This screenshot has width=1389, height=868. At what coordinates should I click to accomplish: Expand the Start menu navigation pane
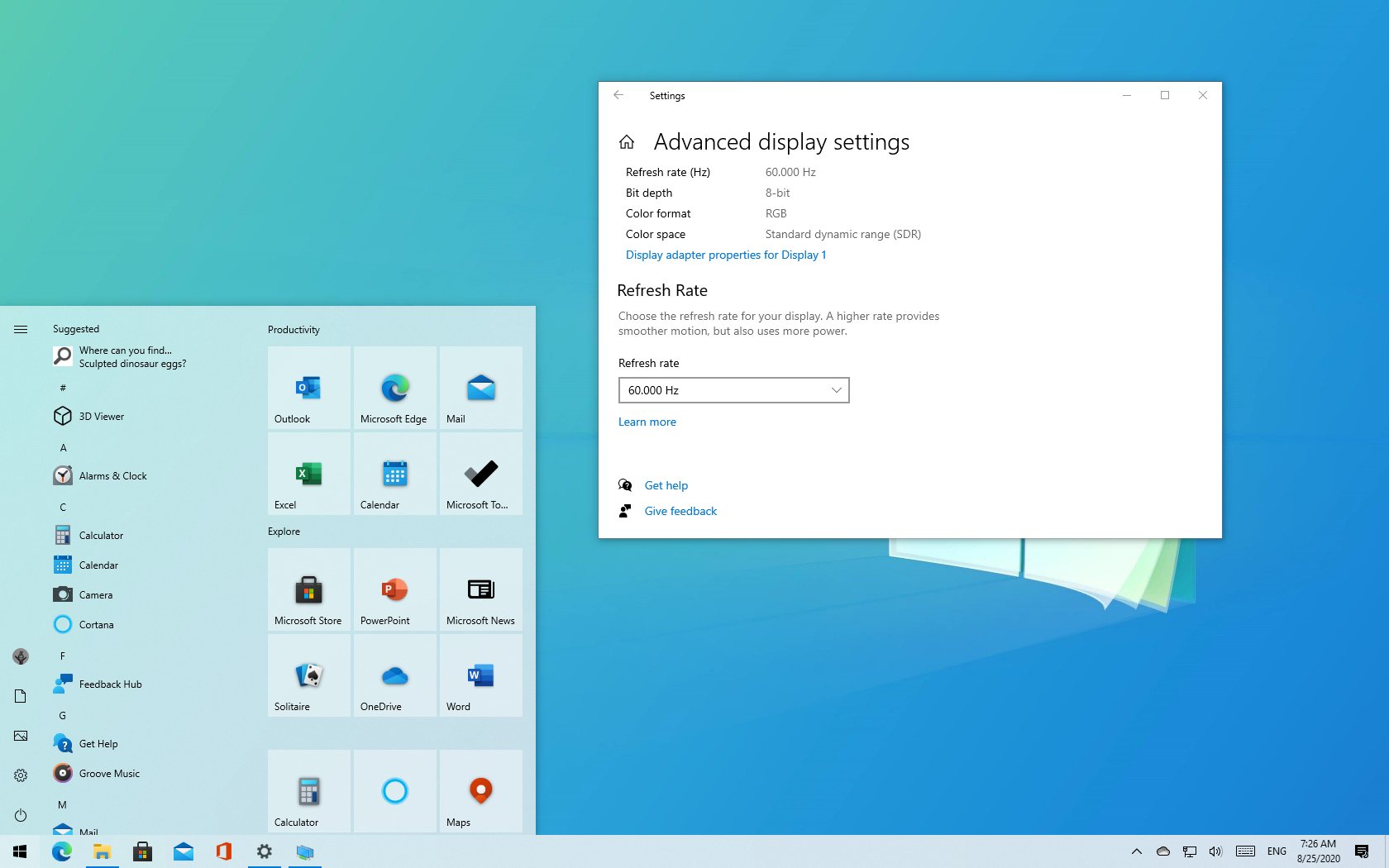[x=20, y=328]
